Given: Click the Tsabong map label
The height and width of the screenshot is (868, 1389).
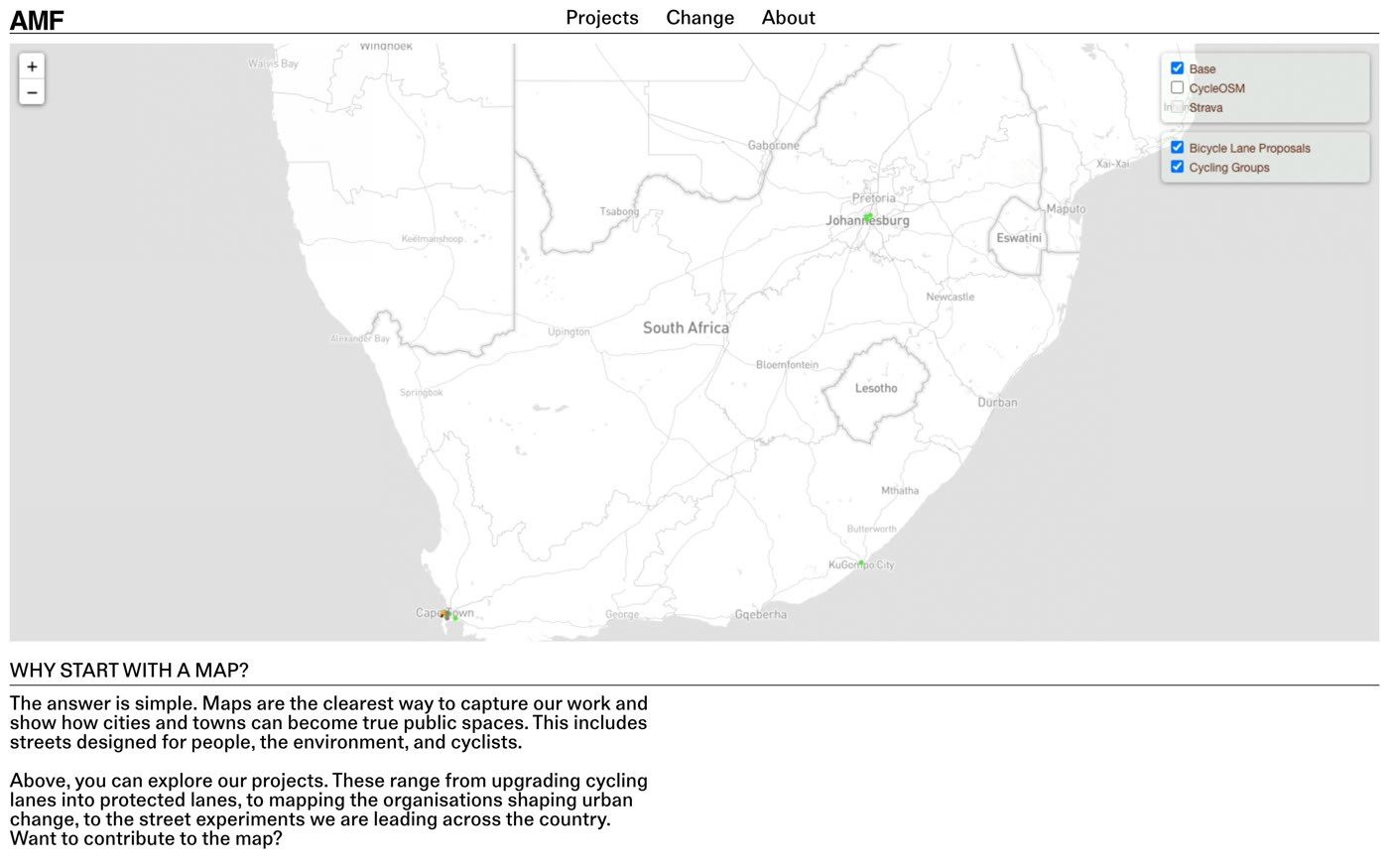Looking at the screenshot, I should pyautogui.click(x=619, y=211).
